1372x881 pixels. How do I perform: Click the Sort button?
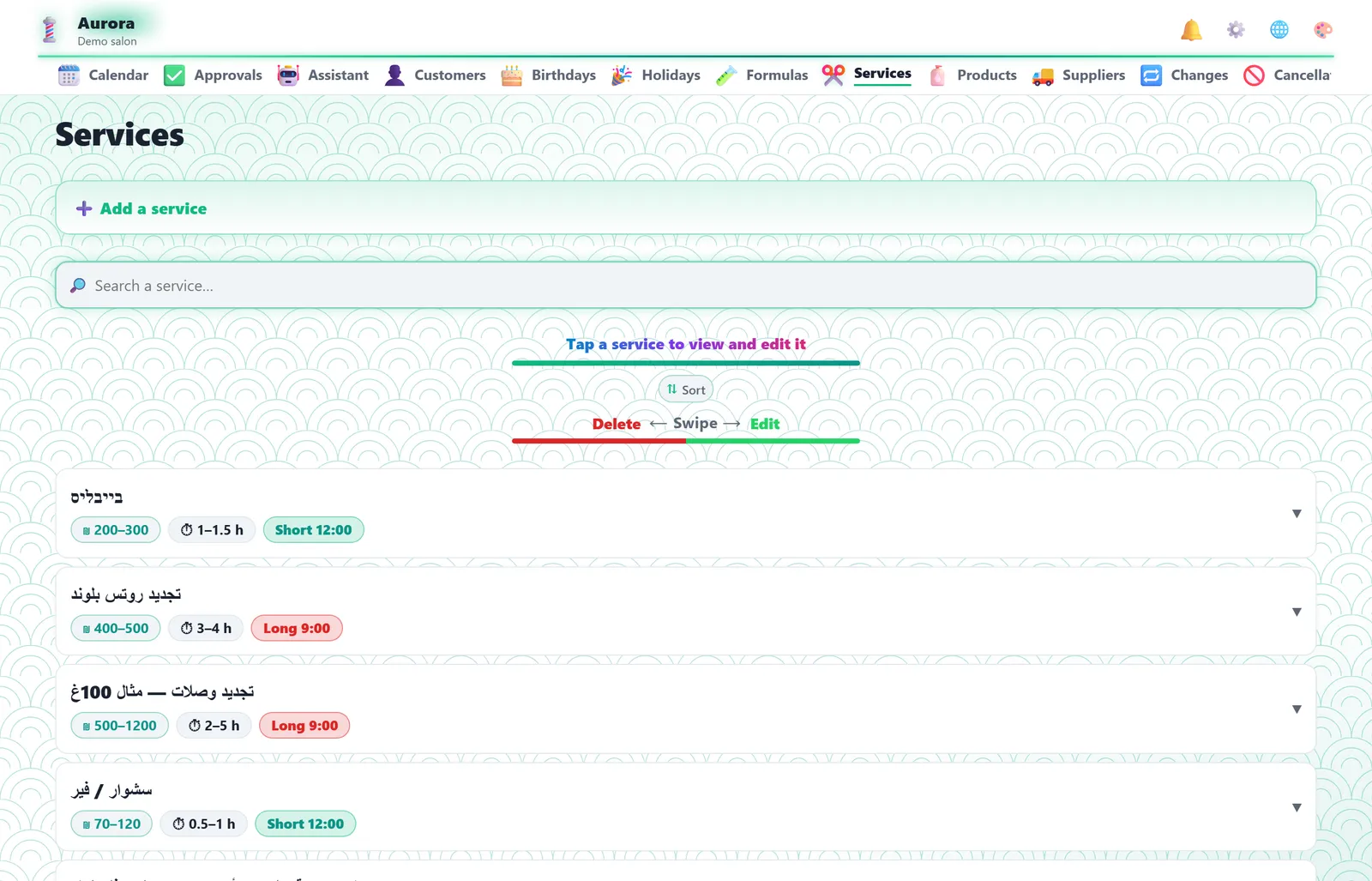coord(686,389)
